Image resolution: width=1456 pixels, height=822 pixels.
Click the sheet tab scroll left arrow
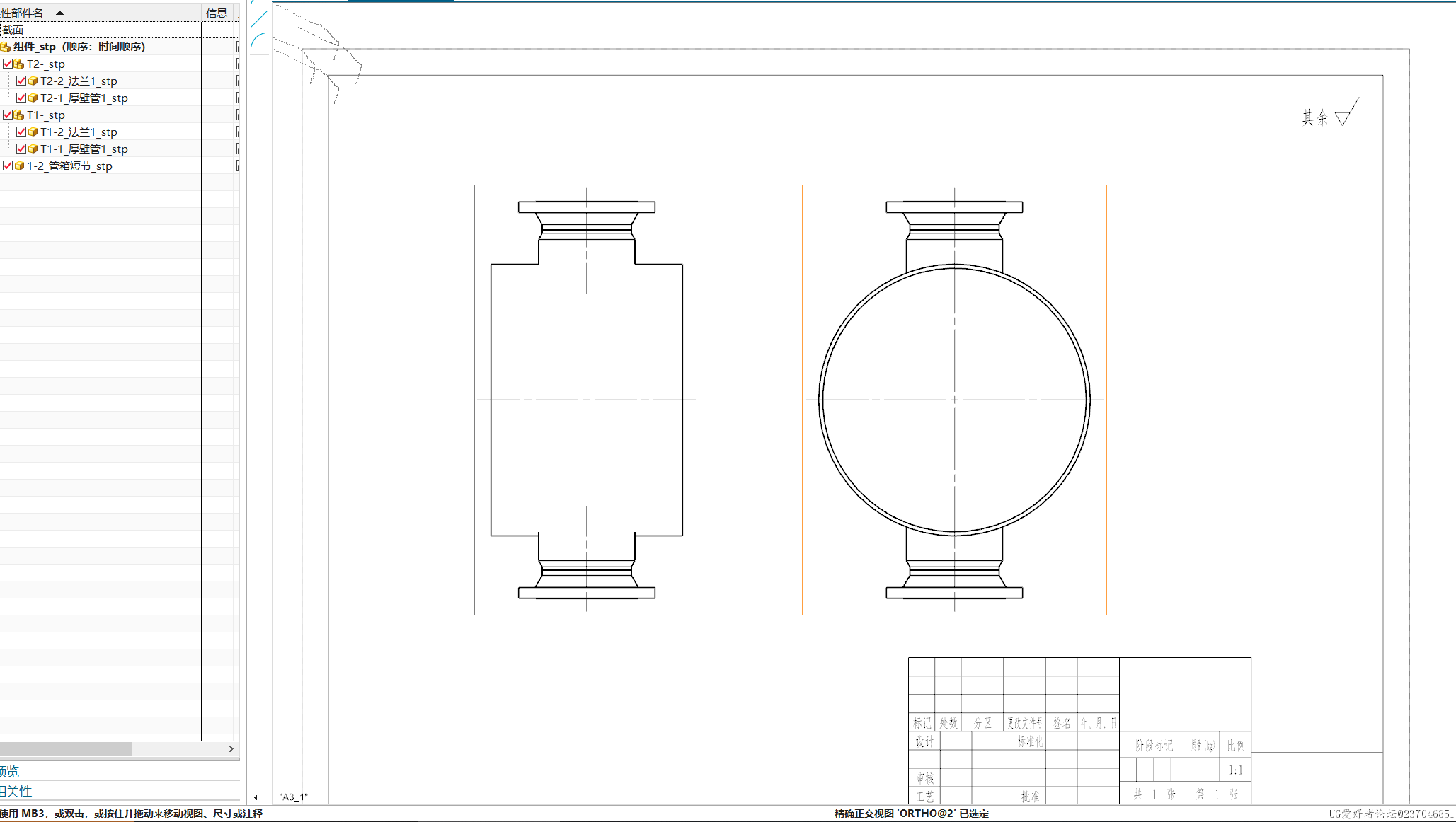click(256, 797)
